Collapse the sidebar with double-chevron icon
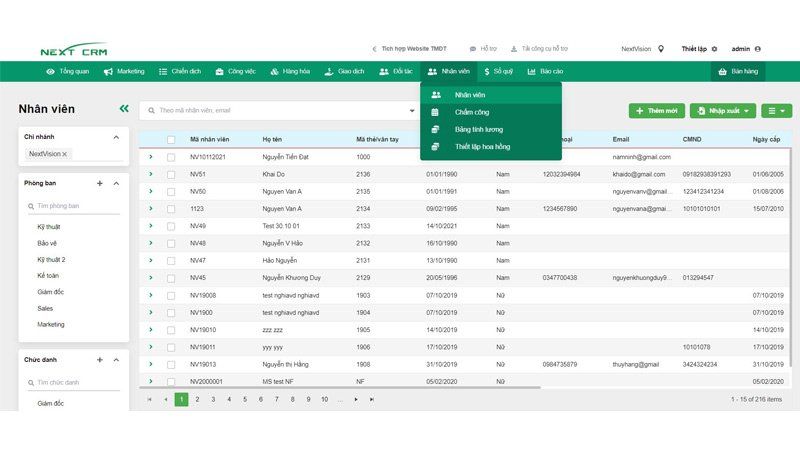Viewport: 800px width, 450px height. click(124, 109)
